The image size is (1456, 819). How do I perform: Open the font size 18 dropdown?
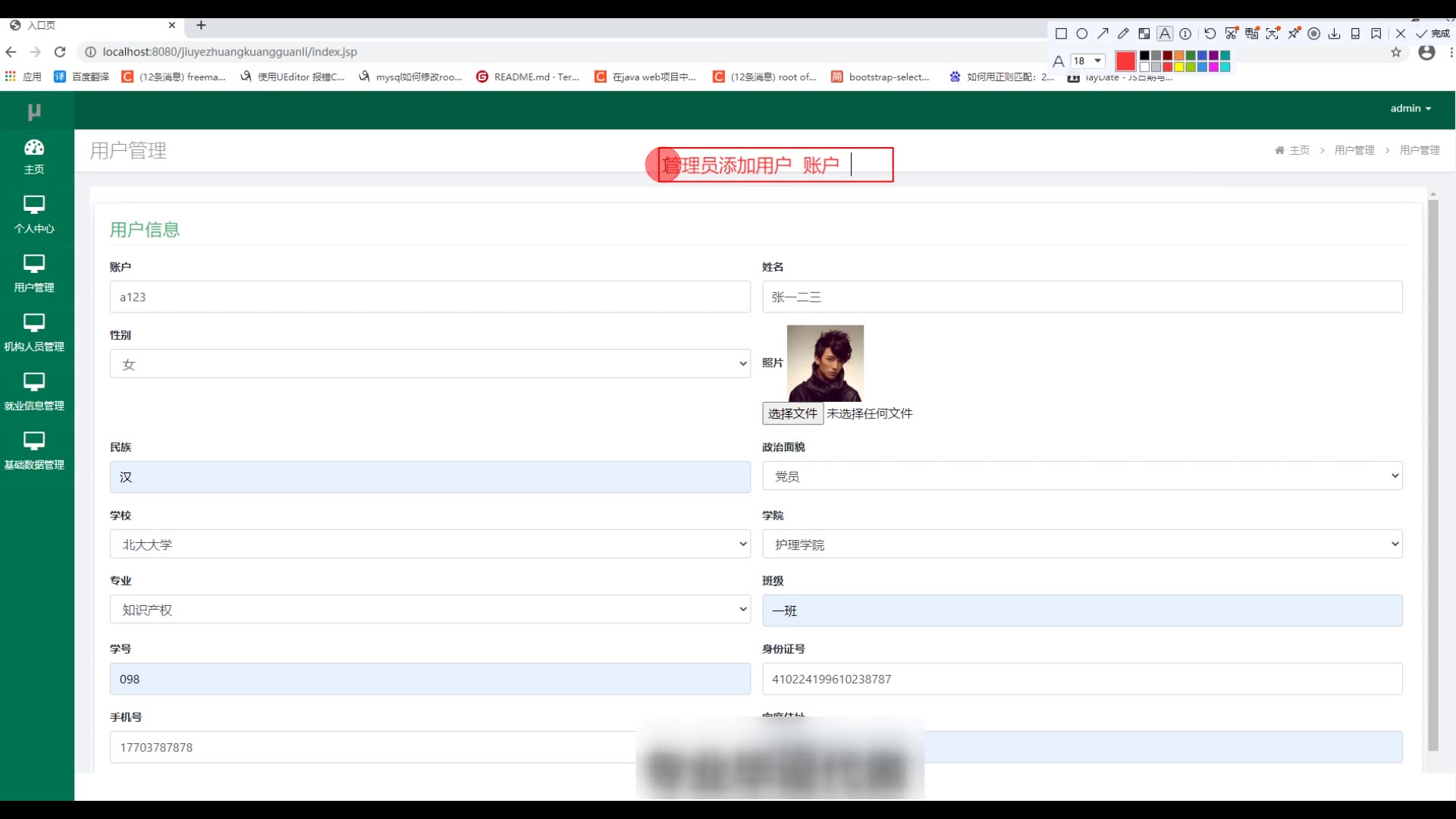(1087, 61)
